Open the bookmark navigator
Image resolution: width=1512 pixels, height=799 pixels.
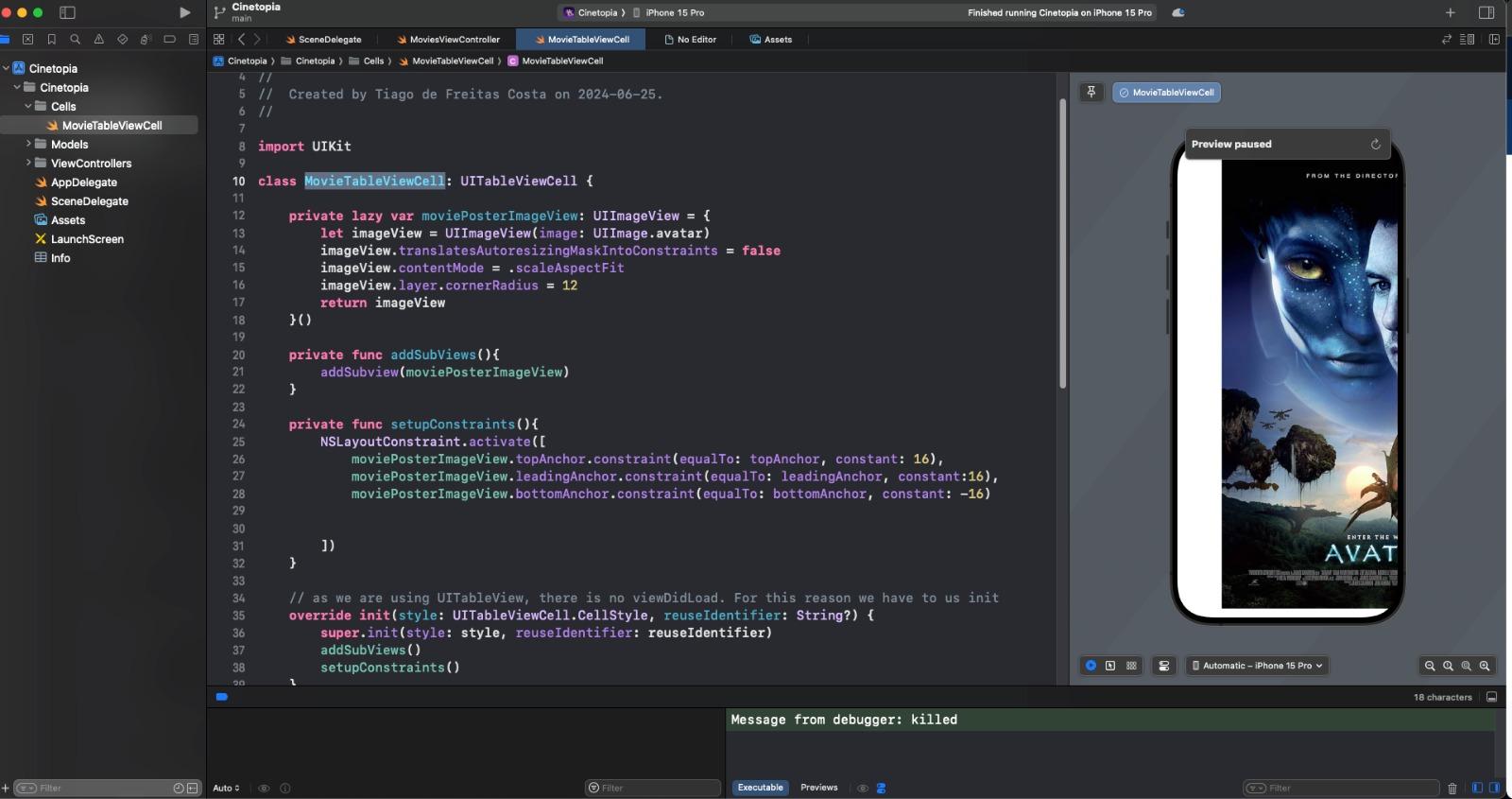click(51, 39)
